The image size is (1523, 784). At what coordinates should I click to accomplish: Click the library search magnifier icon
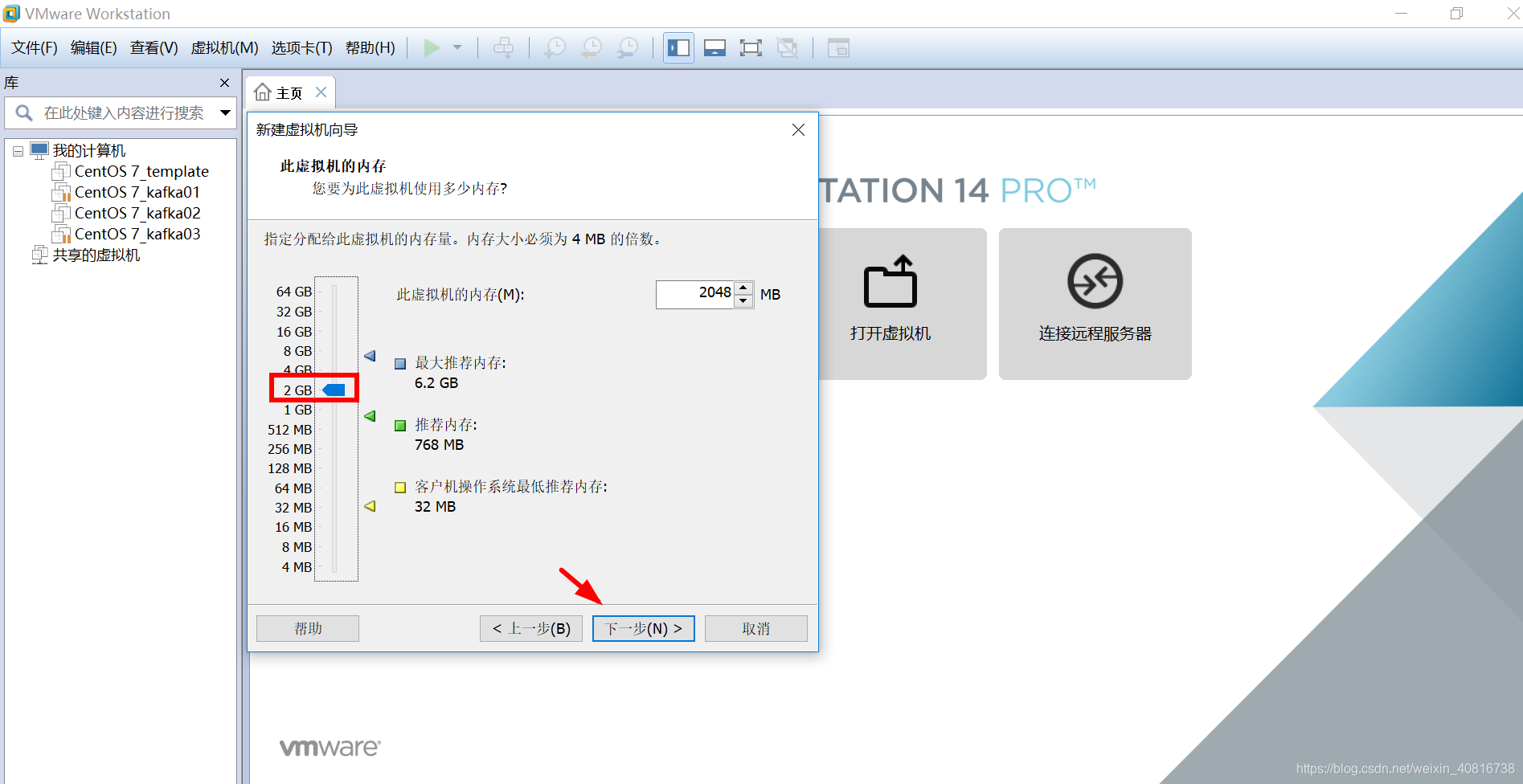pos(24,112)
